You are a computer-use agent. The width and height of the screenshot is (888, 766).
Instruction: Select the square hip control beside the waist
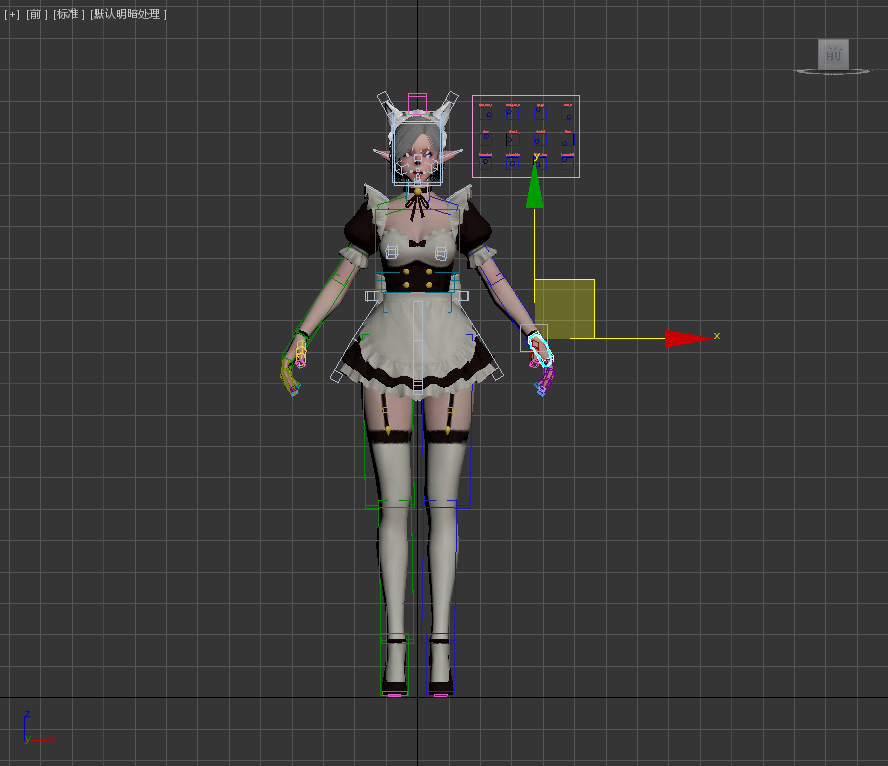[x=372, y=296]
